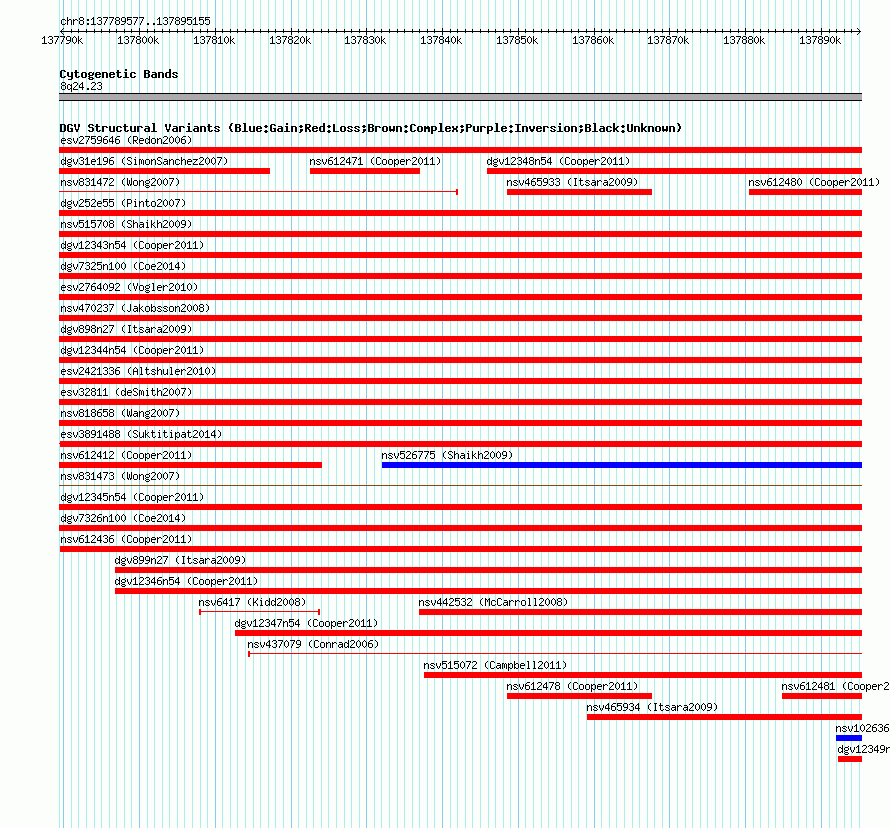Click the dgv12344n54 (Cooper2011) label

click(x=132, y=350)
